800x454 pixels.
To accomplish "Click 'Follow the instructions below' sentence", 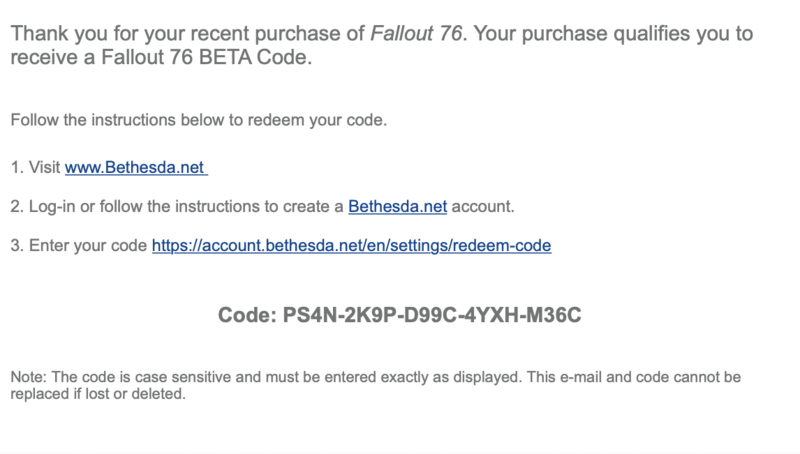I will 198,120.
